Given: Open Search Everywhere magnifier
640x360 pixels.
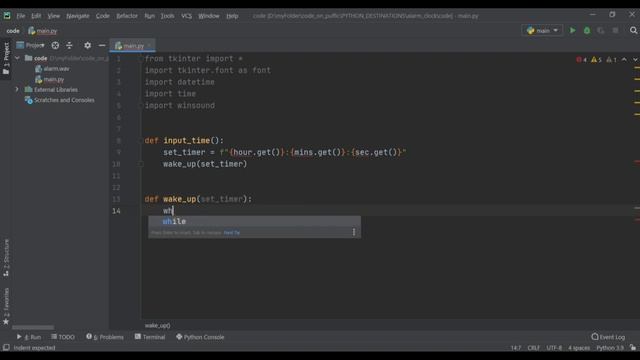Looking at the screenshot, I should click(x=633, y=31).
